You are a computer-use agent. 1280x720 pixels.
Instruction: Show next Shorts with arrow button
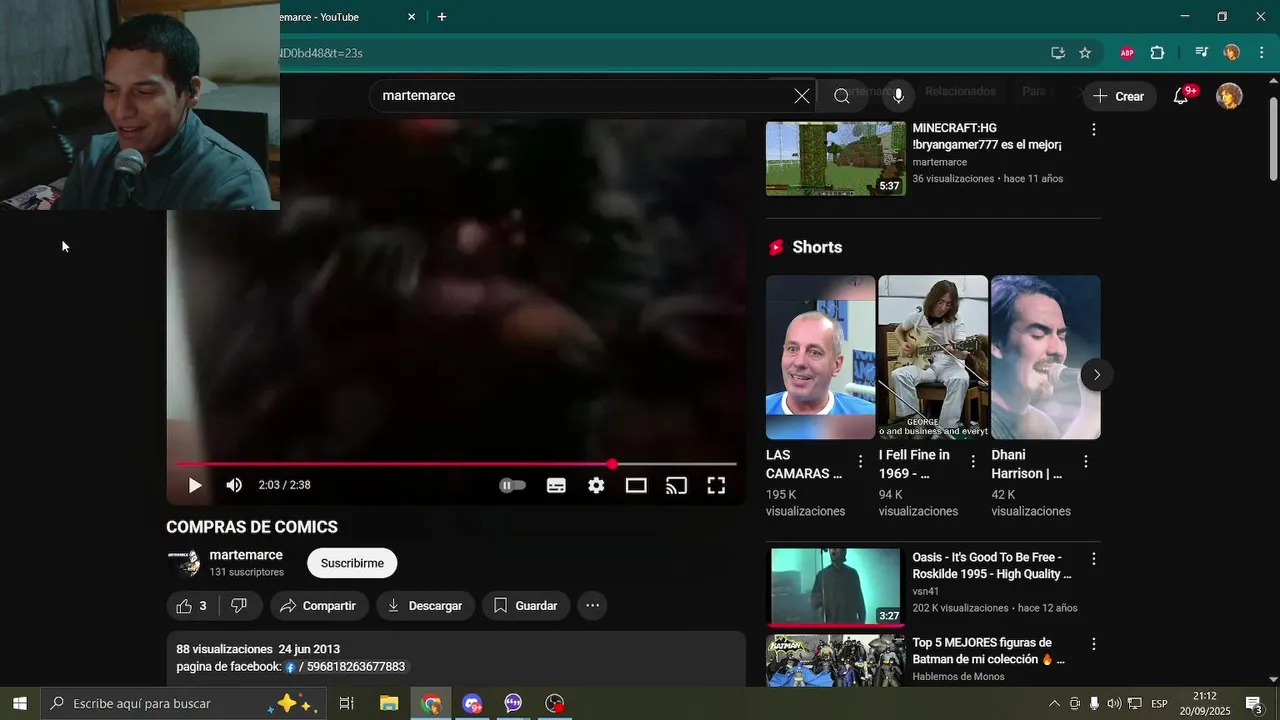point(1096,375)
